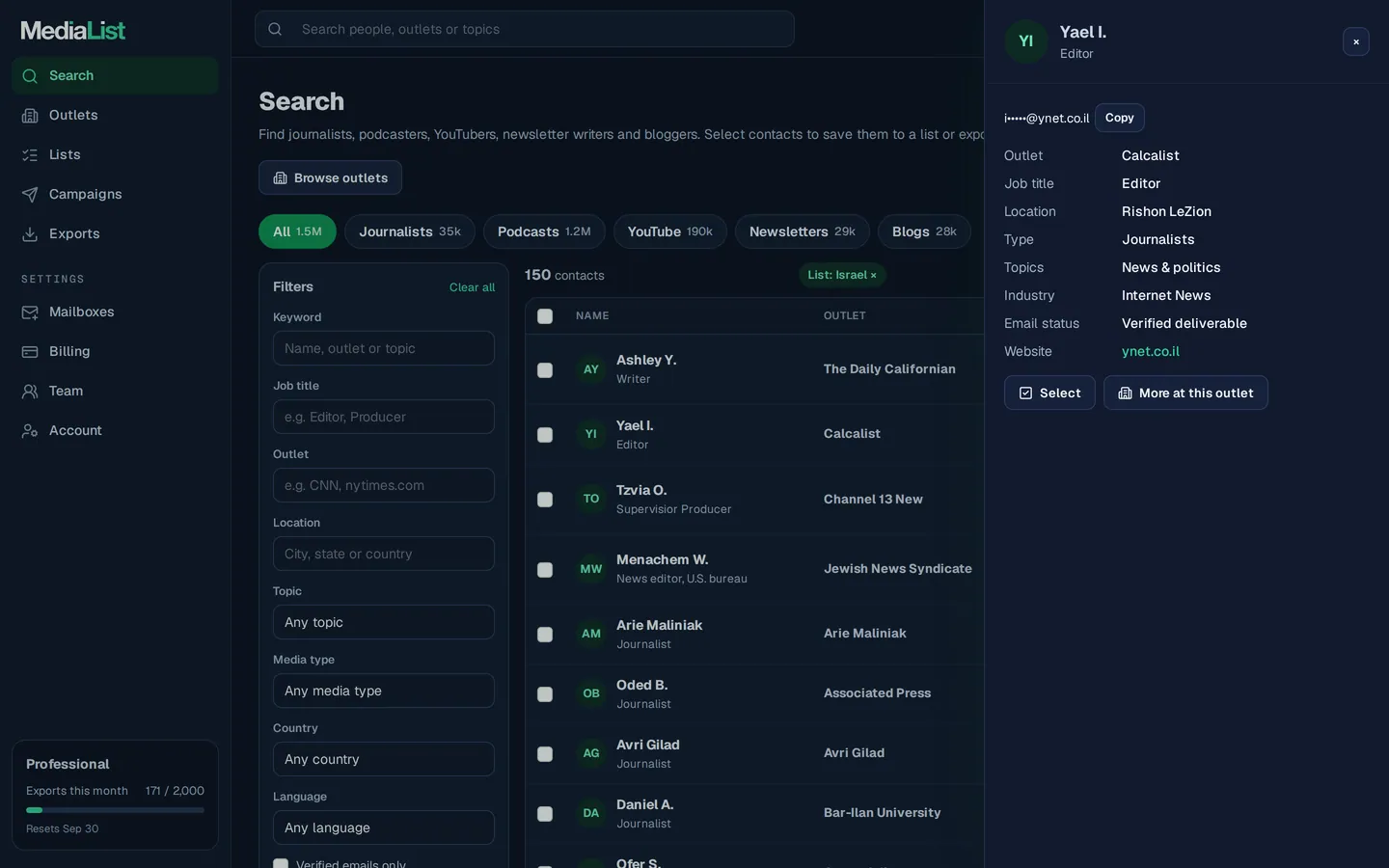Click the Account user icon
The height and width of the screenshot is (868, 1389).
click(30, 431)
